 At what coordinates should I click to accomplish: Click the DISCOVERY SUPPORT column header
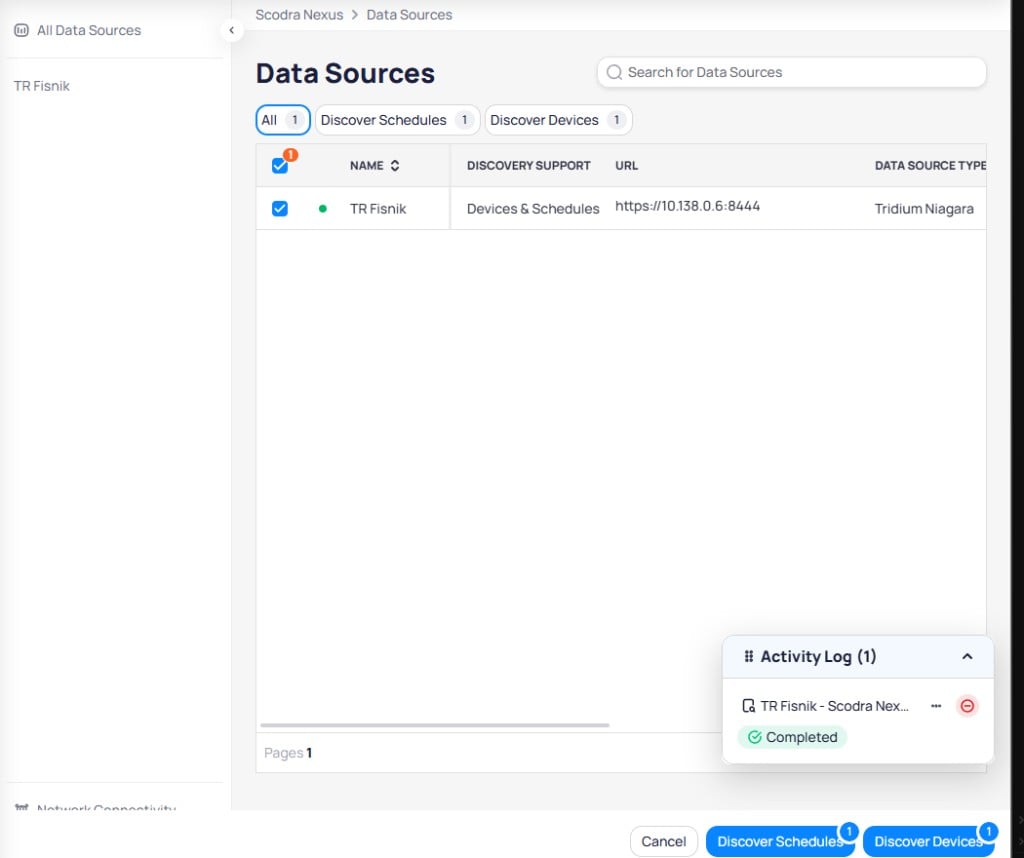coord(528,166)
